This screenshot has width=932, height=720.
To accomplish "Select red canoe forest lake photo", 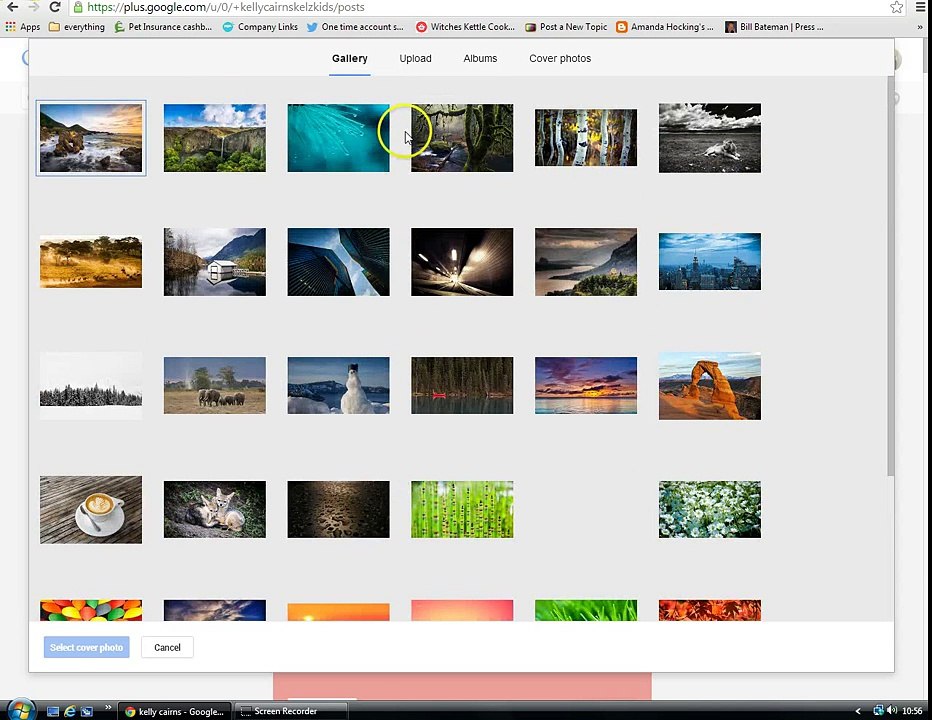I will (462, 385).
